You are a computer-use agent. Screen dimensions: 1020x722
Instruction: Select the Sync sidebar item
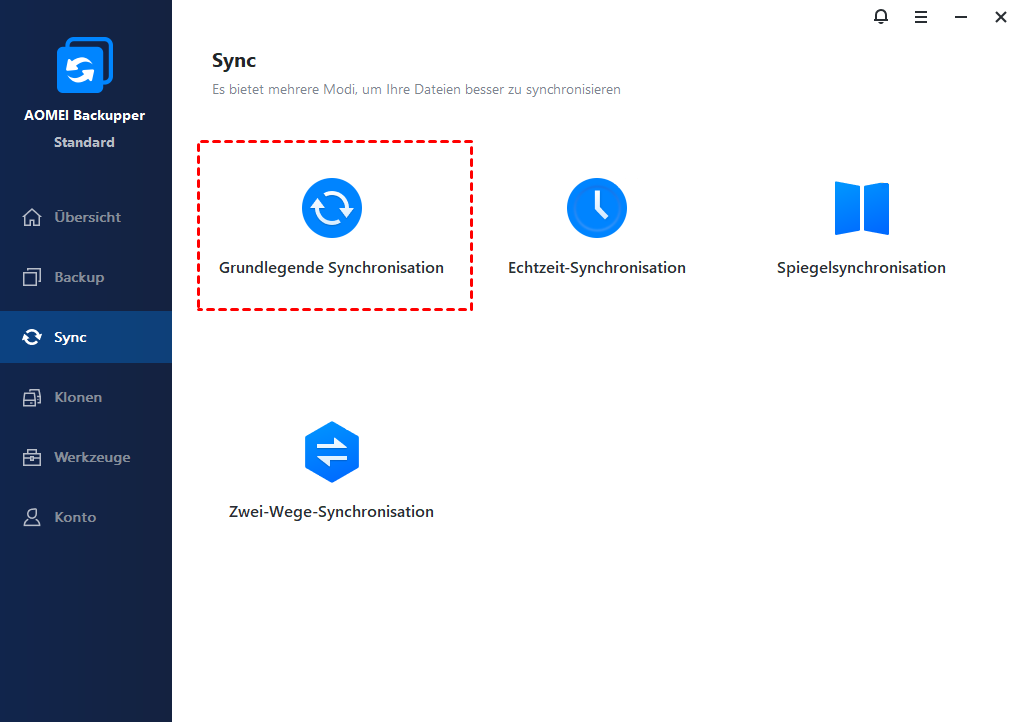(x=86, y=337)
